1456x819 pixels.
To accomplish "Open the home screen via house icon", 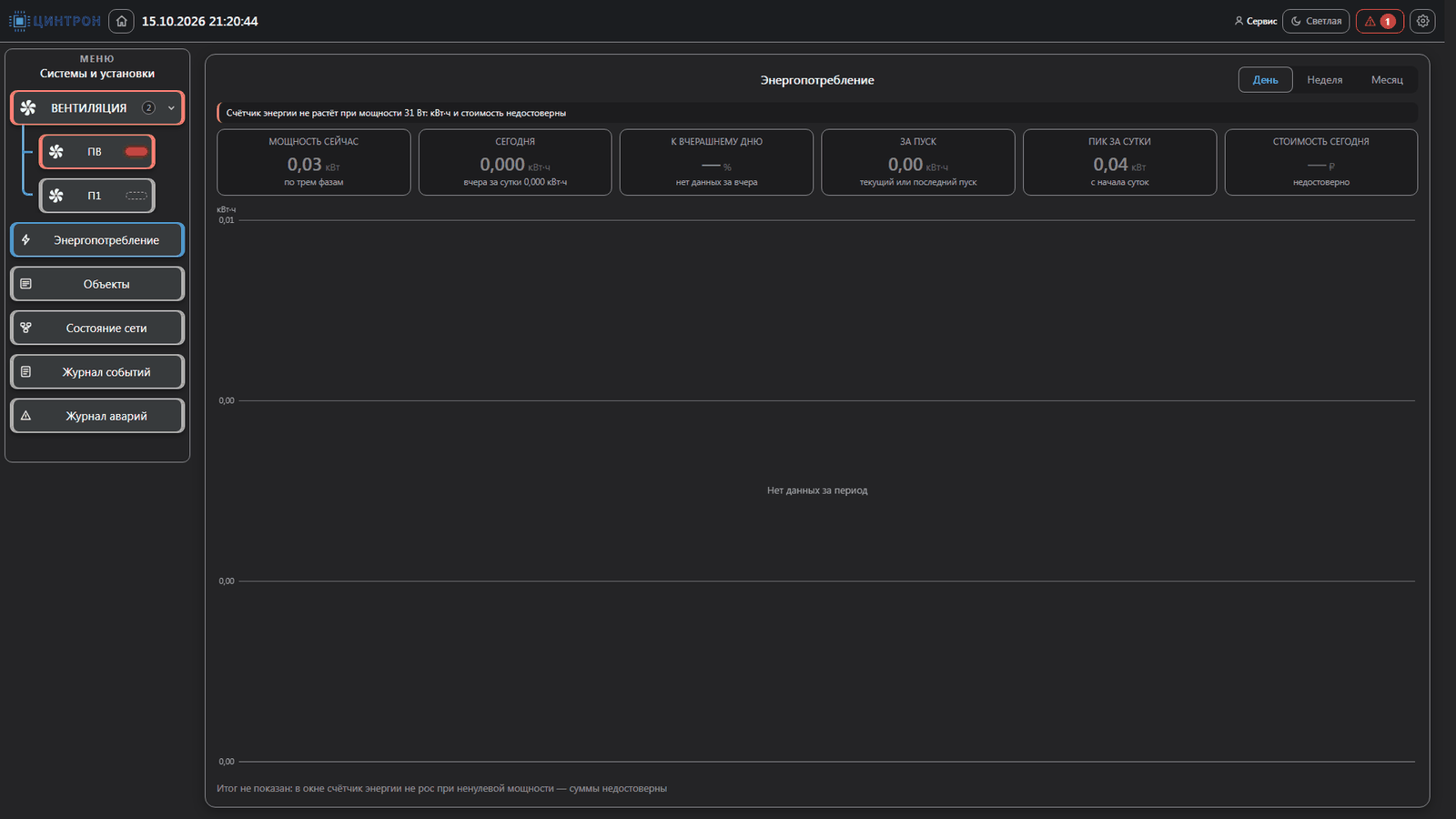I will point(121,21).
